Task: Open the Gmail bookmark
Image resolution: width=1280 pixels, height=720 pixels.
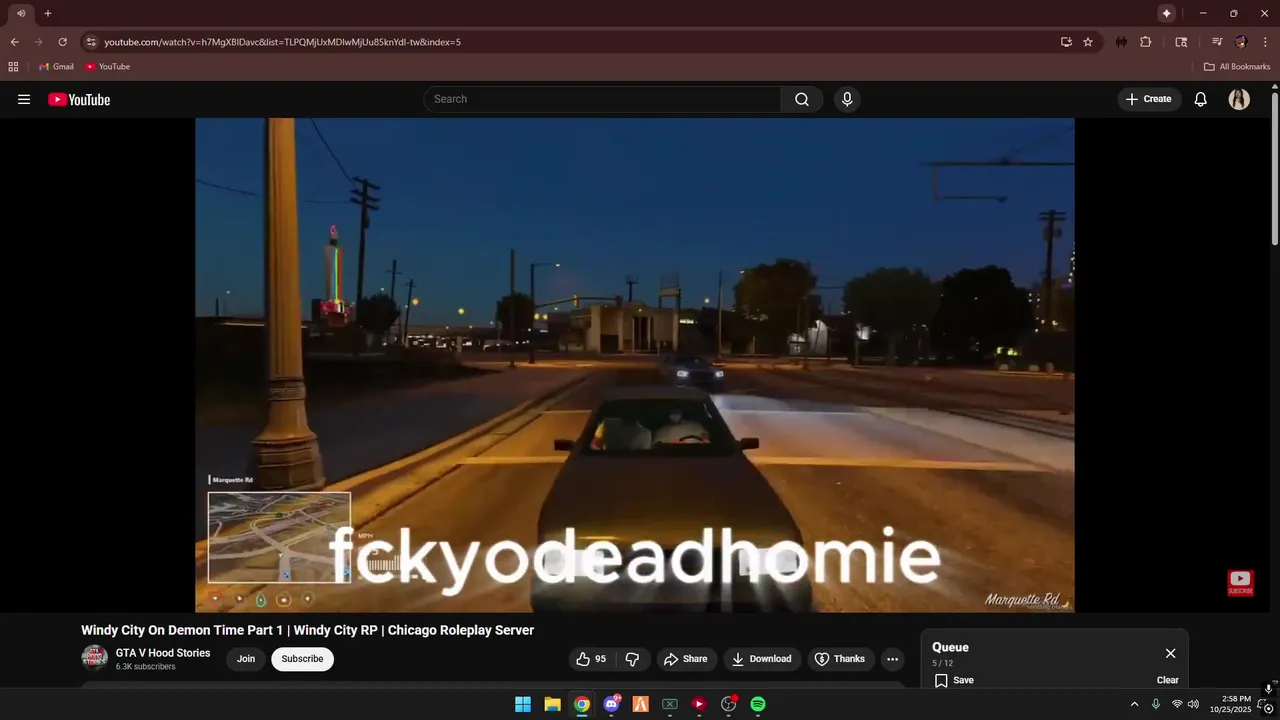Action: [x=56, y=67]
